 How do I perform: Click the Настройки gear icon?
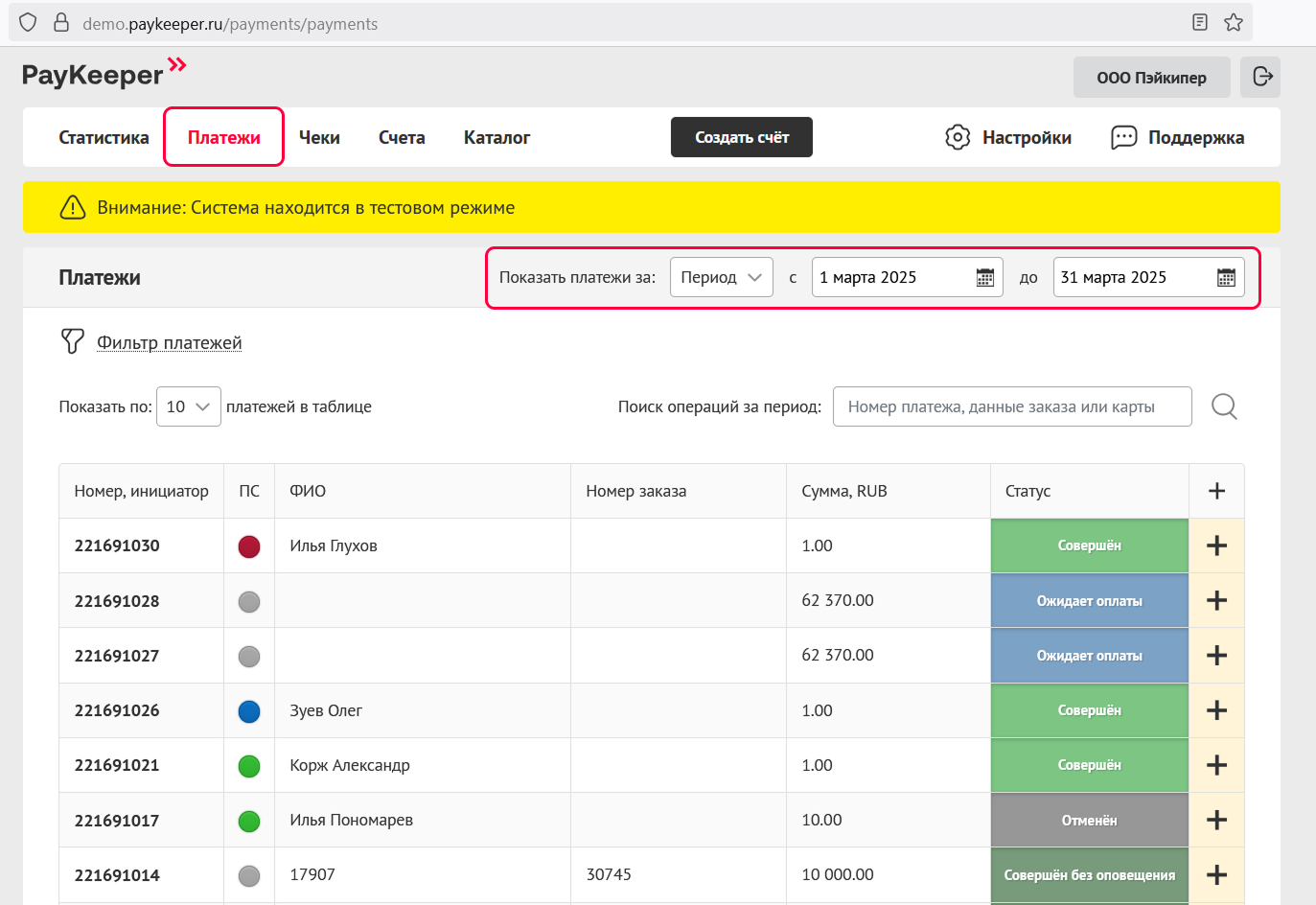pos(958,137)
